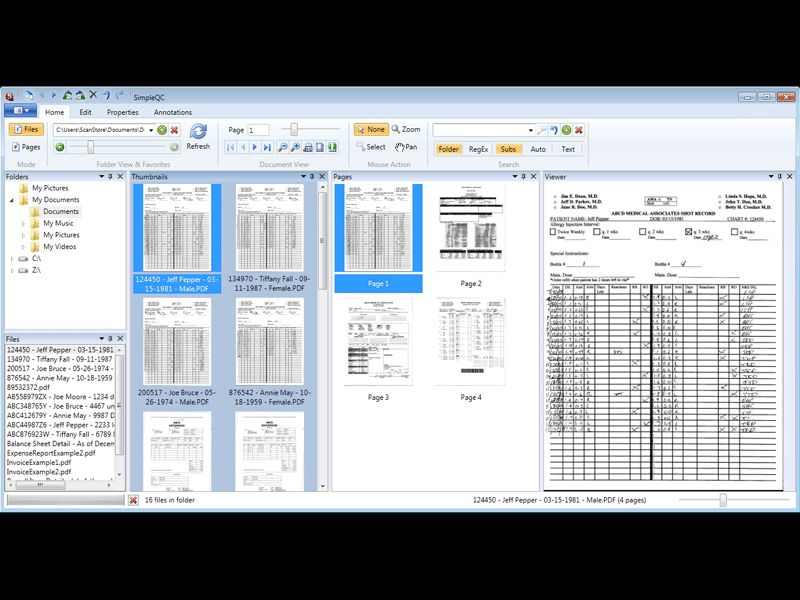Toggle the Text search option
The width and height of the screenshot is (800, 600).
point(568,149)
